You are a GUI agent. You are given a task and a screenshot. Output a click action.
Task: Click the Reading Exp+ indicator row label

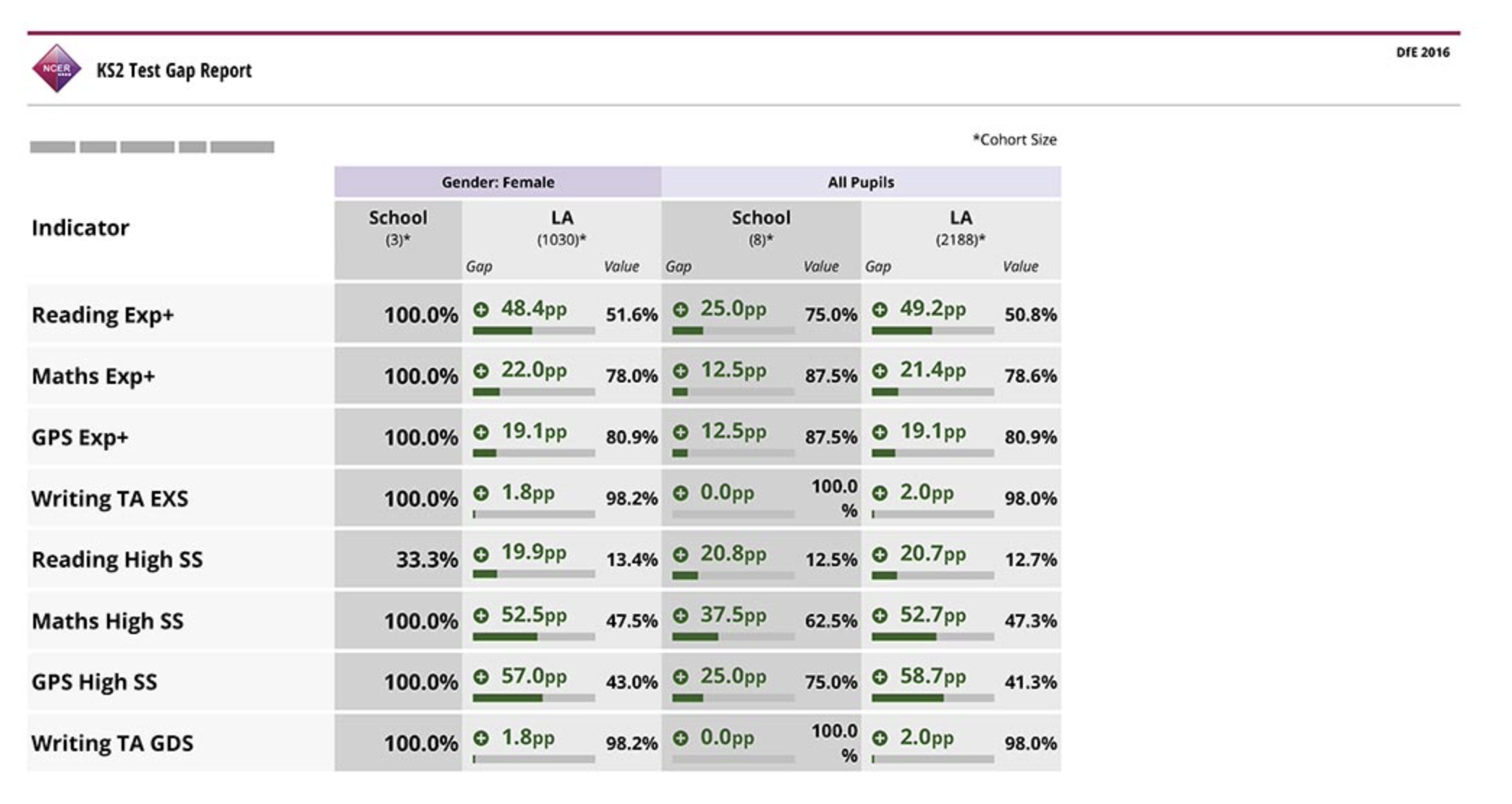[103, 315]
